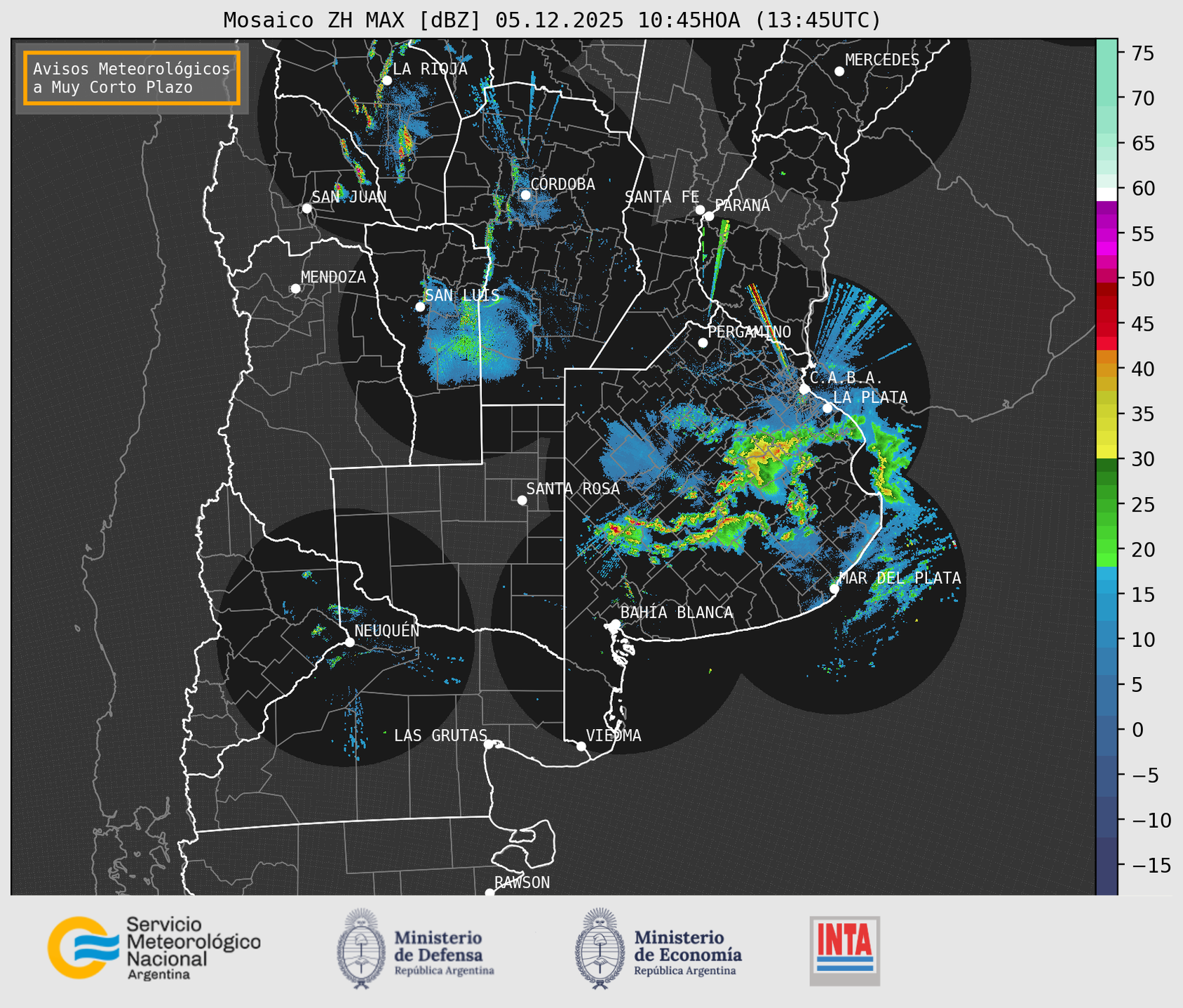Click the Ministerio de Defensa logo
Image resolution: width=1183 pixels, height=1008 pixels.
(416, 948)
